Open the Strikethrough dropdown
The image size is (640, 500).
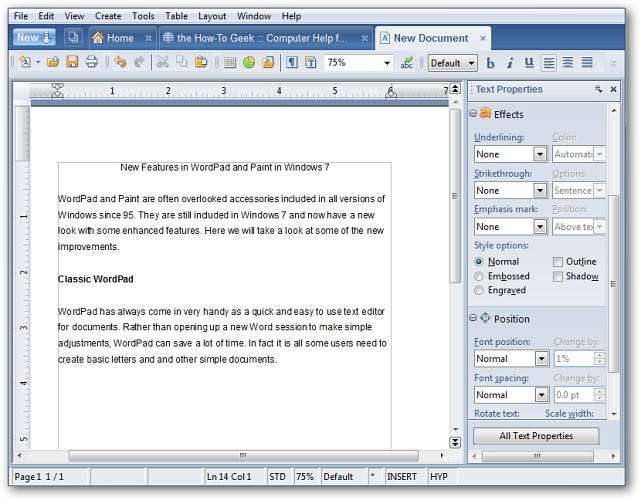[539, 190]
